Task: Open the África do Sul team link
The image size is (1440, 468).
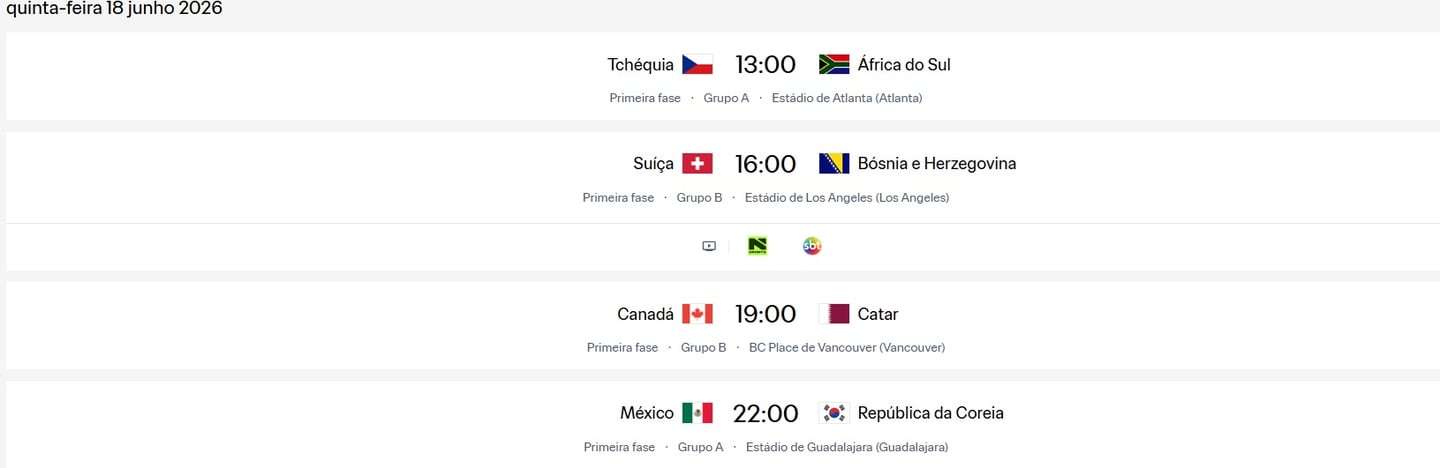Action: pos(904,65)
